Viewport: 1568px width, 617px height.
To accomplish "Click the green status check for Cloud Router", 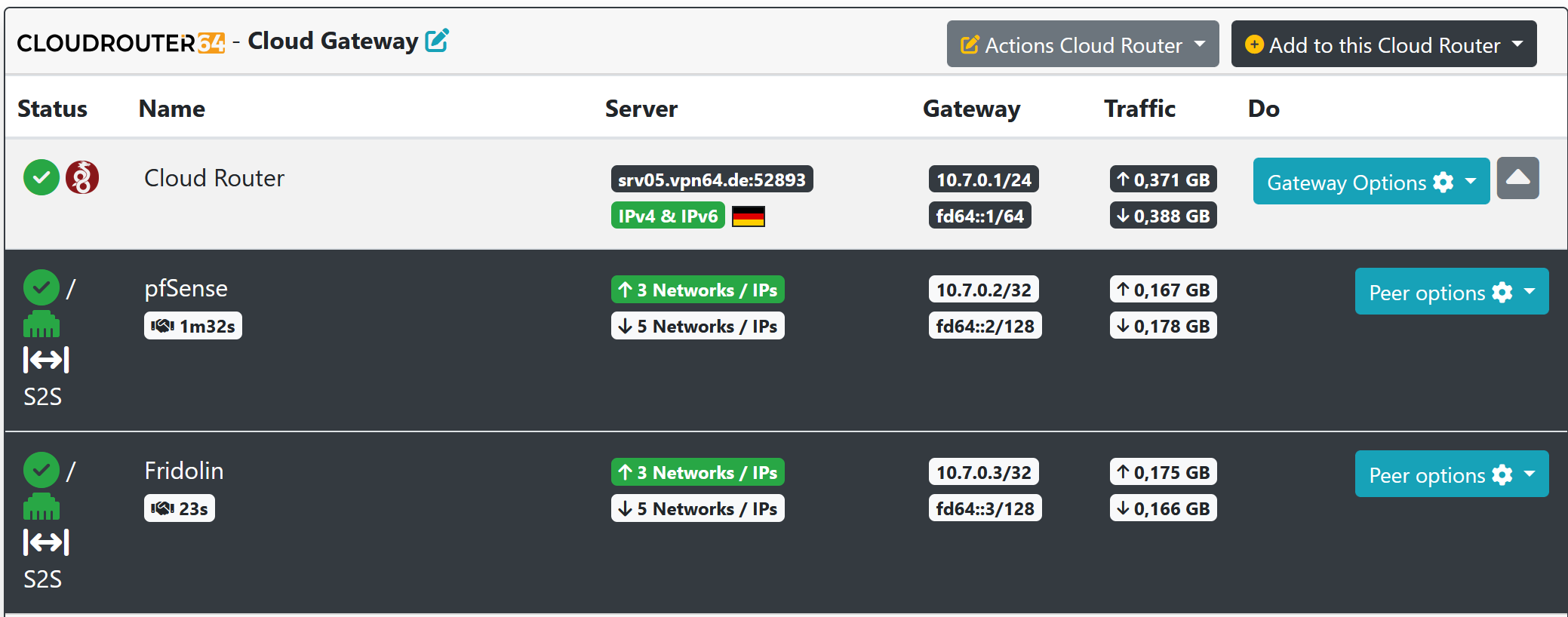I will point(42,178).
